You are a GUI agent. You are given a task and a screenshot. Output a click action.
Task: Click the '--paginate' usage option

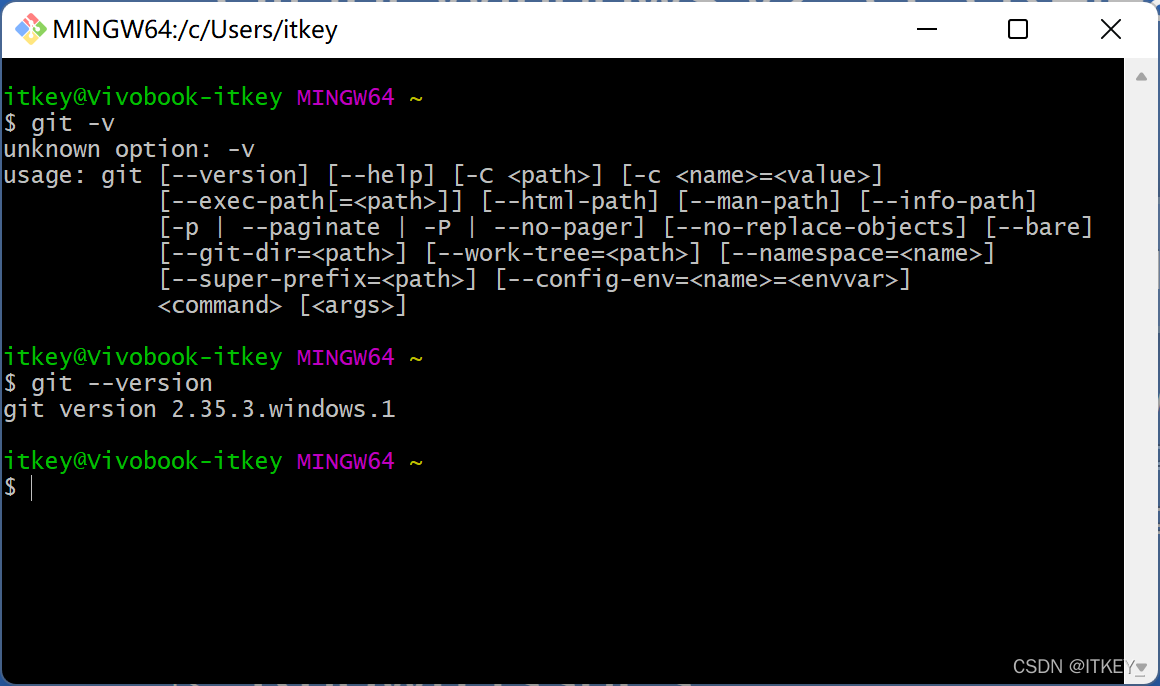pyautogui.click(x=311, y=227)
